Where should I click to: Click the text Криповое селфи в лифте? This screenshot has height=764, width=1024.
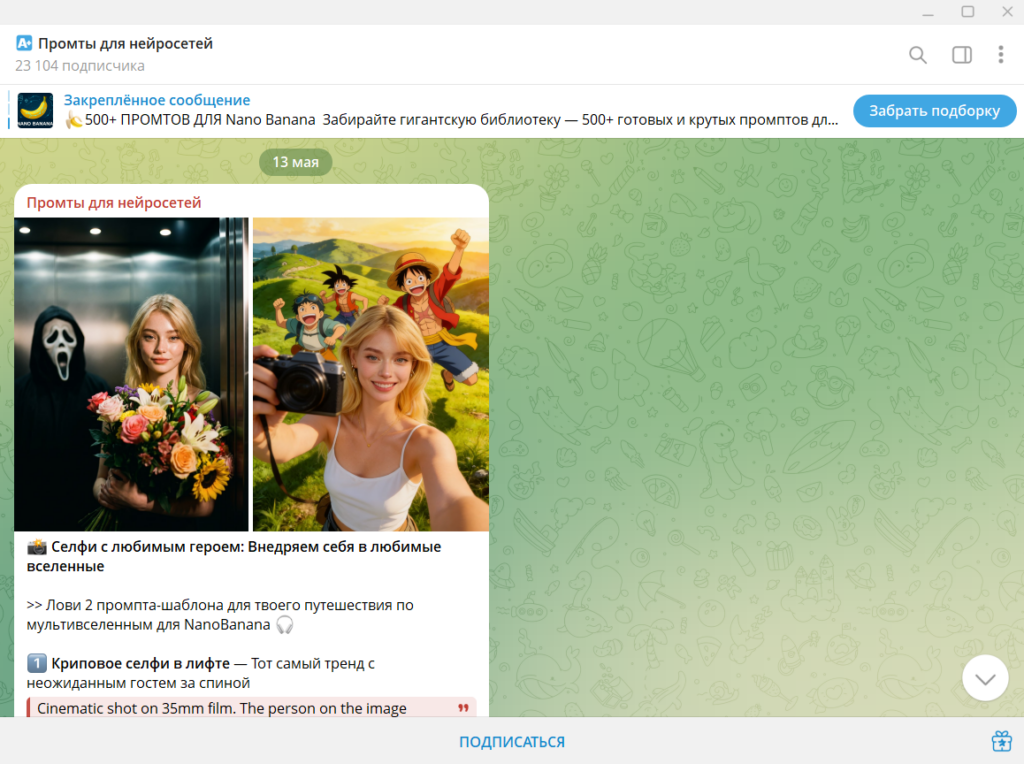tap(140, 663)
